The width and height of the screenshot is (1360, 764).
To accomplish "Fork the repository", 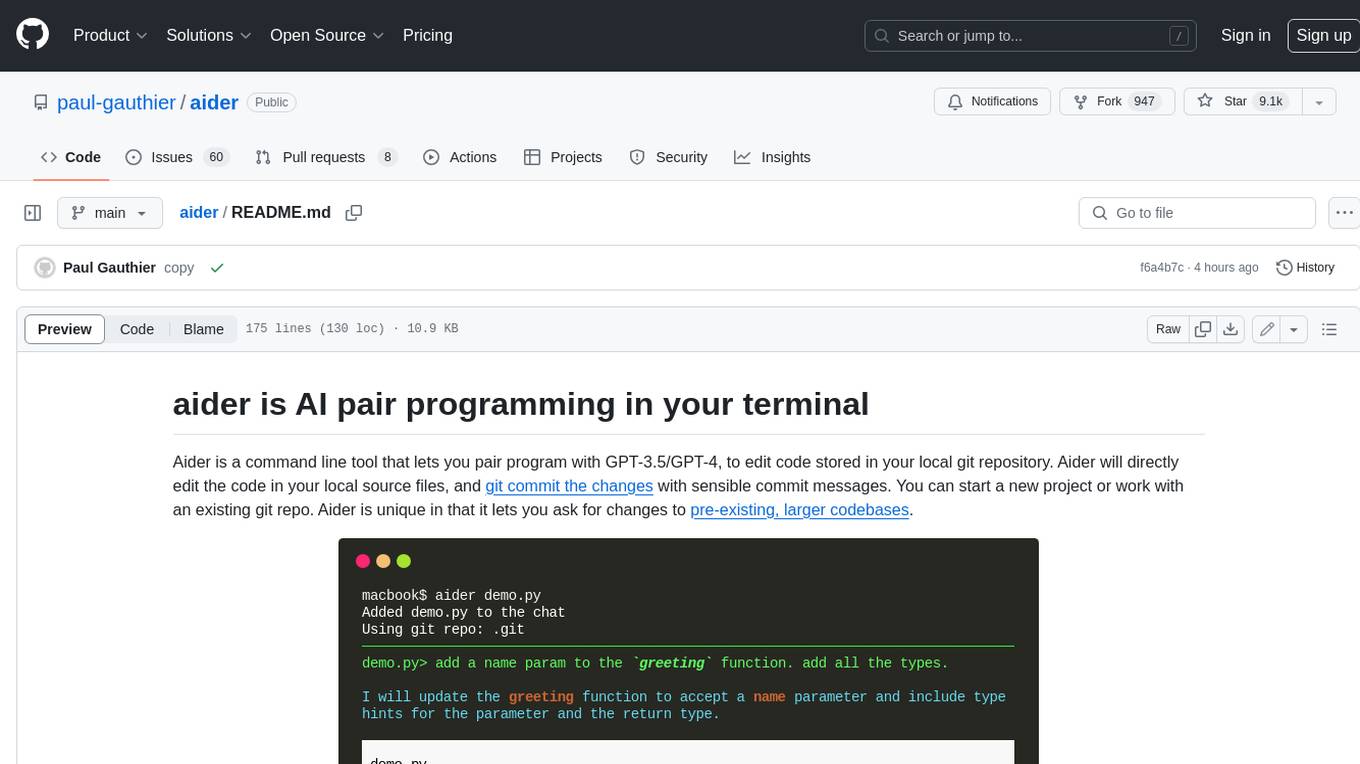I will (x=1115, y=101).
